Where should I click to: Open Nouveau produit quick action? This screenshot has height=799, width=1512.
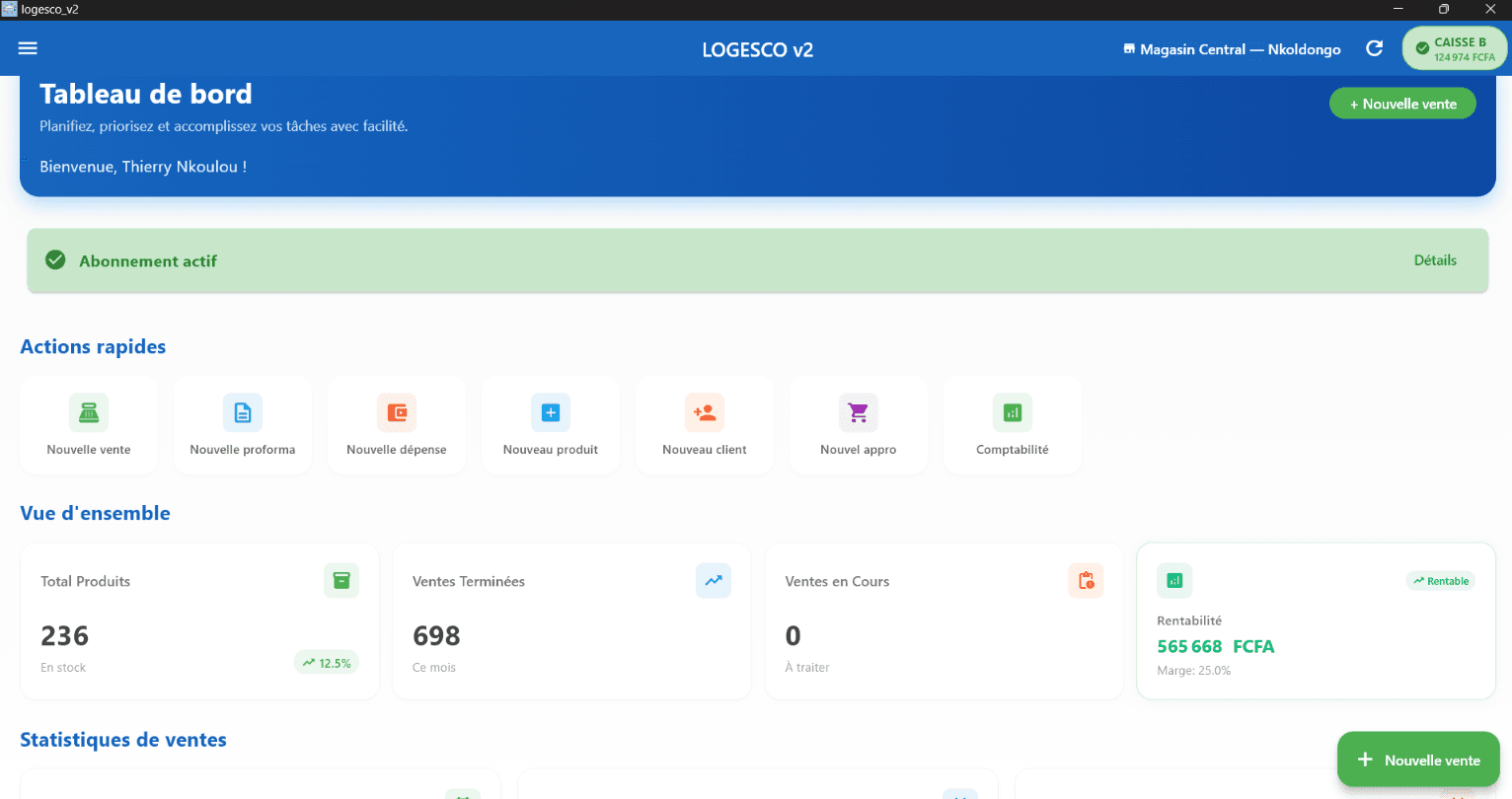click(551, 425)
